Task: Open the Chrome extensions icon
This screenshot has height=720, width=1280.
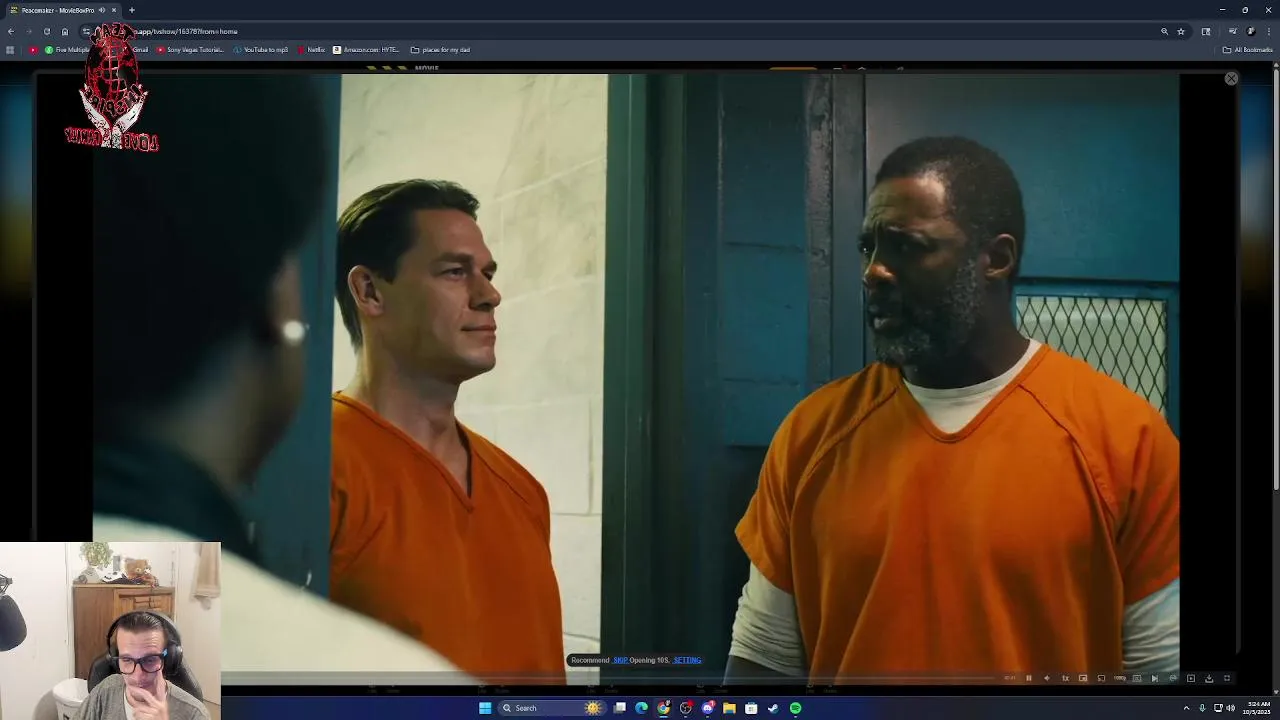Action: (1206, 31)
